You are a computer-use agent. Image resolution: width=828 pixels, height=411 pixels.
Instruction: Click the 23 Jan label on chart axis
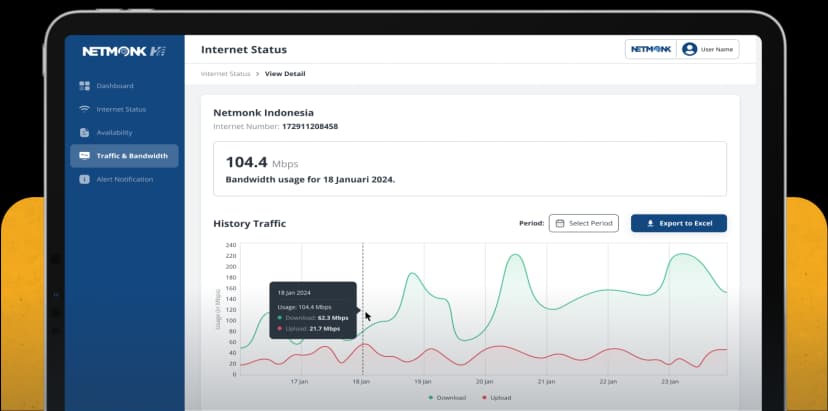point(670,381)
